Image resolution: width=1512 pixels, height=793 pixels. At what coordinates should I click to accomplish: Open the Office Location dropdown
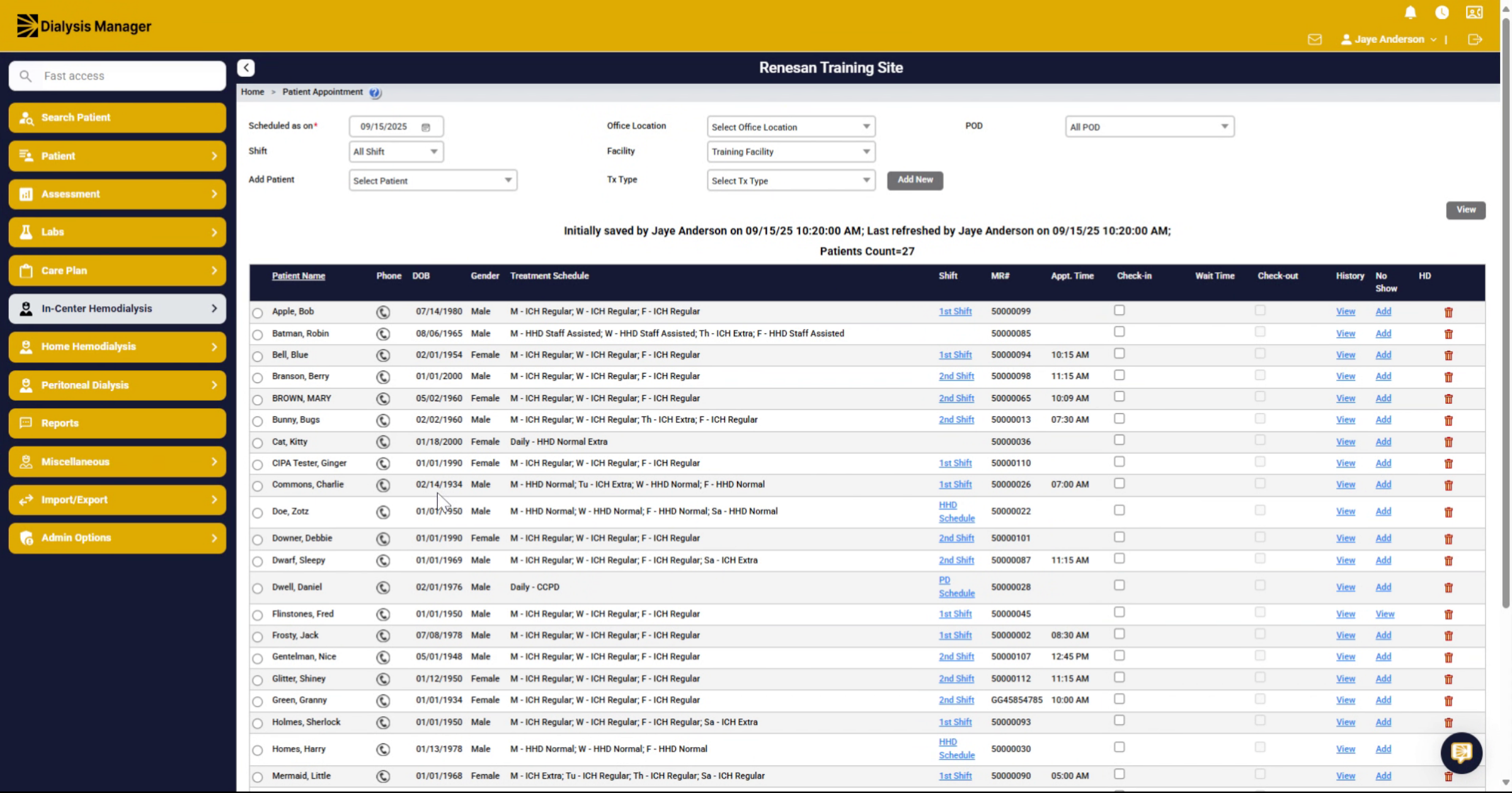791,127
